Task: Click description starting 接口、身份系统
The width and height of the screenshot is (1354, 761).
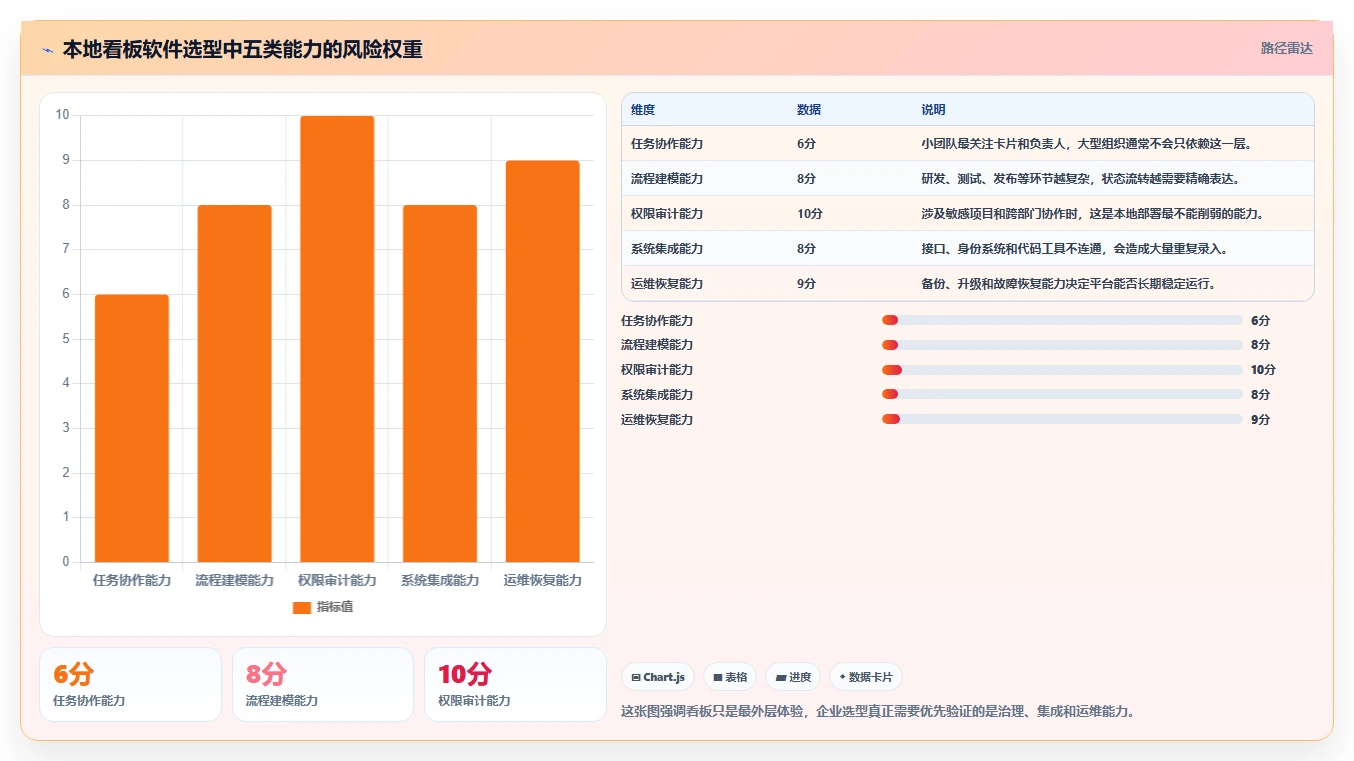Action: (1075, 249)
